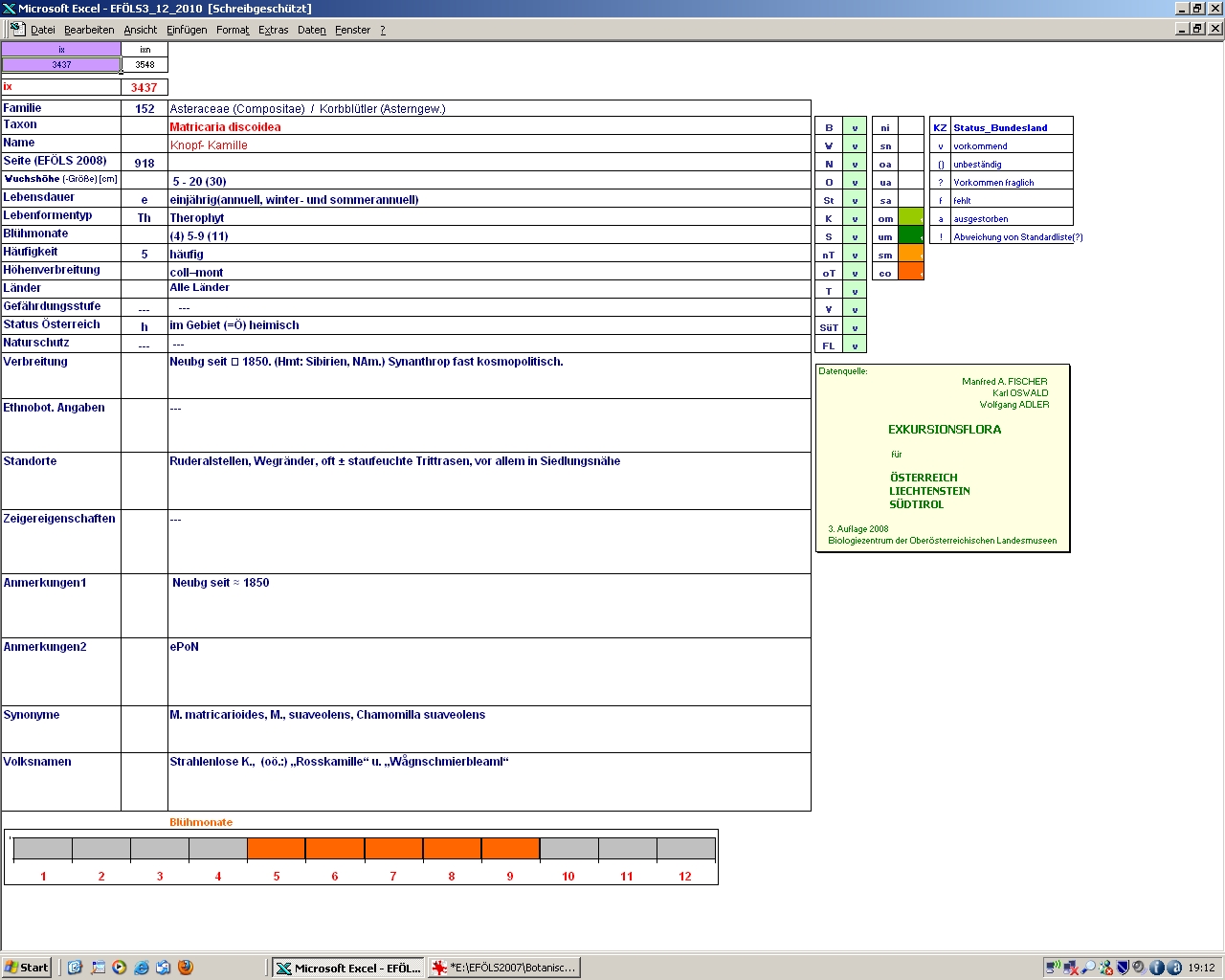
Task: Click the disconnected network tray icon
Action: pos(1071,968)
